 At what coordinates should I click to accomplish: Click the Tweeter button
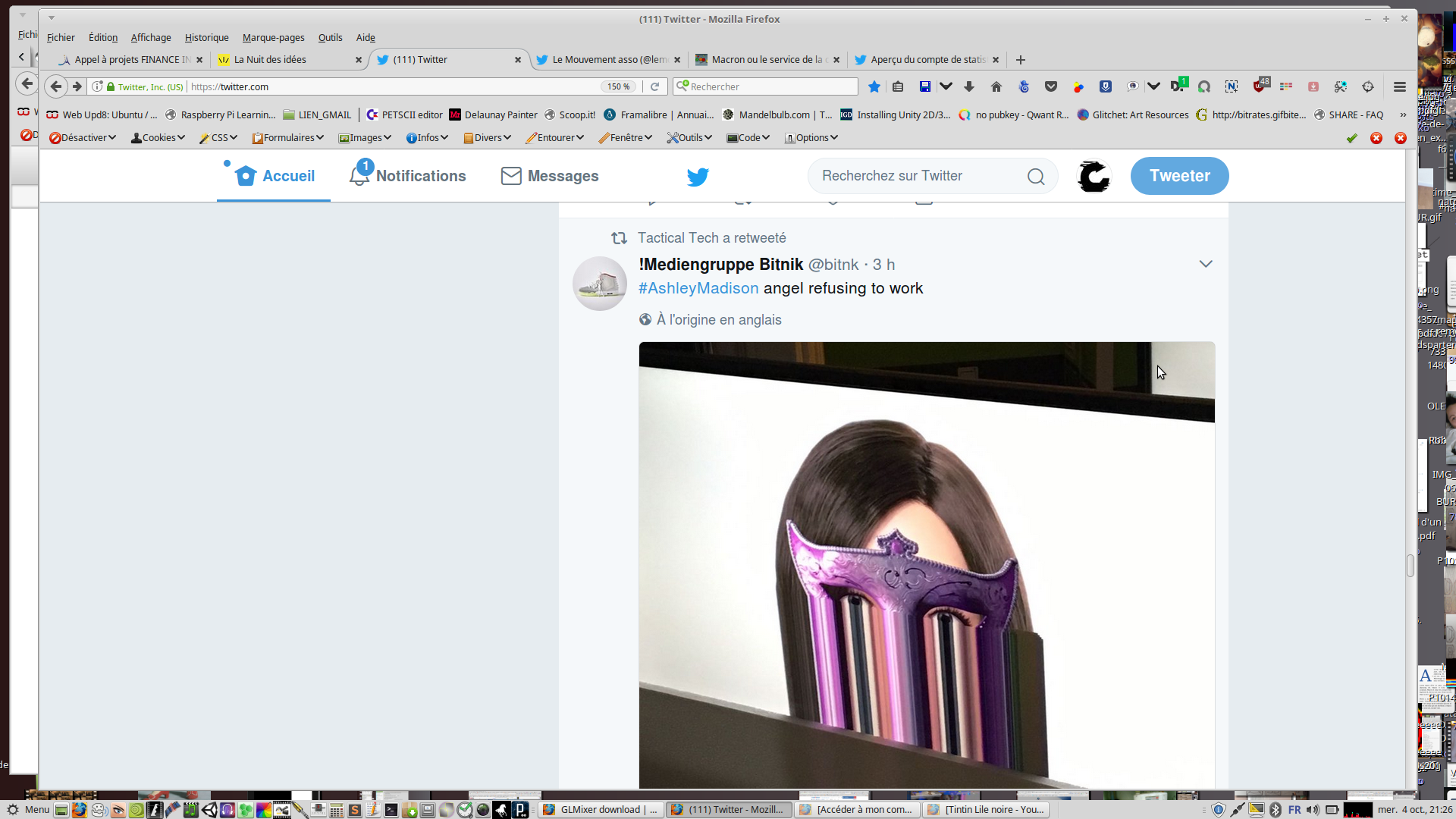click(x=1179, y=176)
